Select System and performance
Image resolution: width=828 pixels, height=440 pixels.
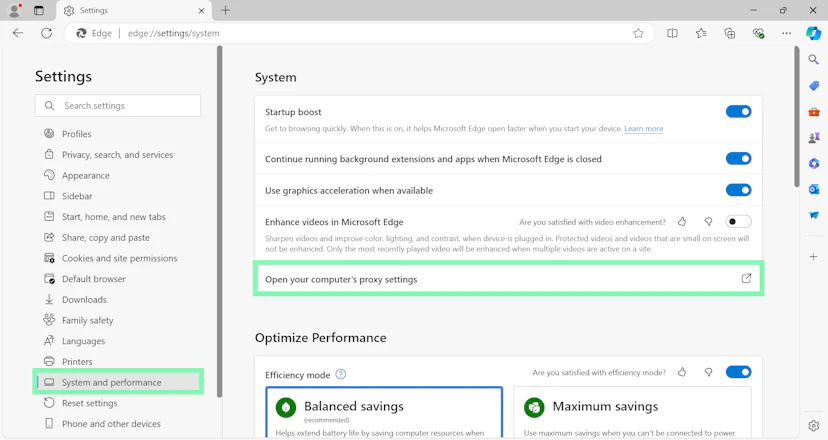[x=118, y=382]
